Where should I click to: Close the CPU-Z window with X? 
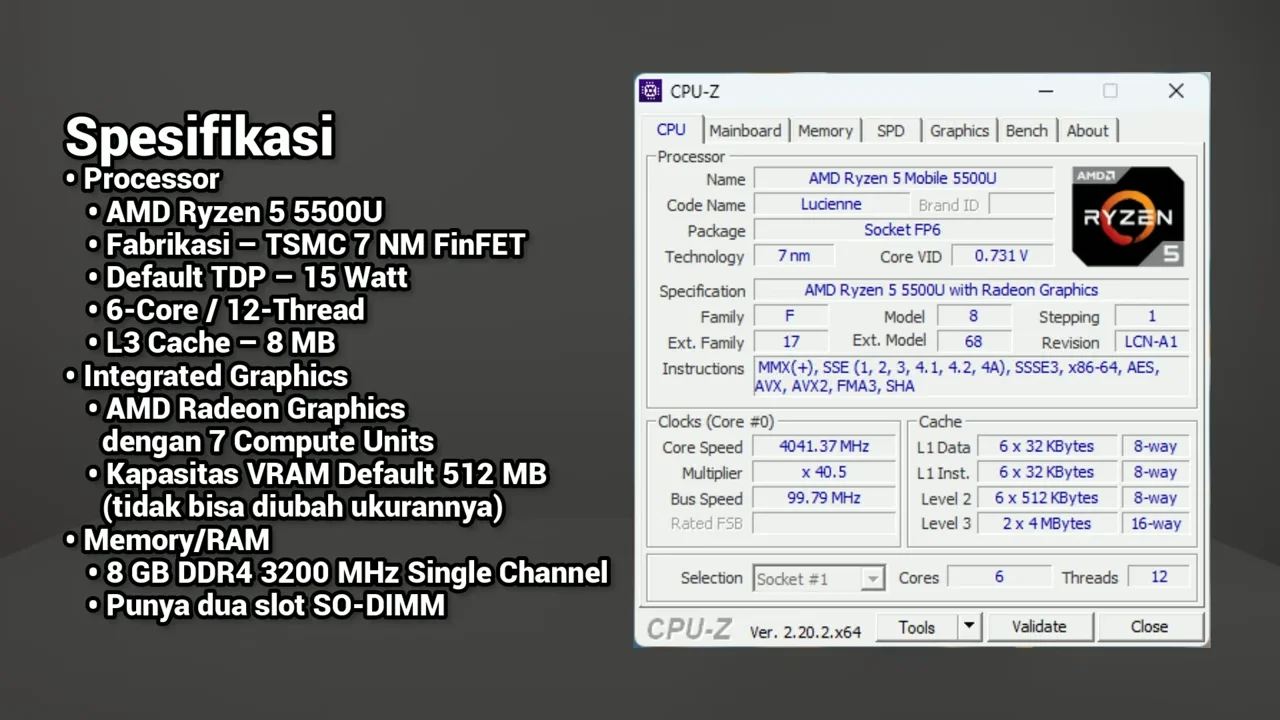(1176, 91)
